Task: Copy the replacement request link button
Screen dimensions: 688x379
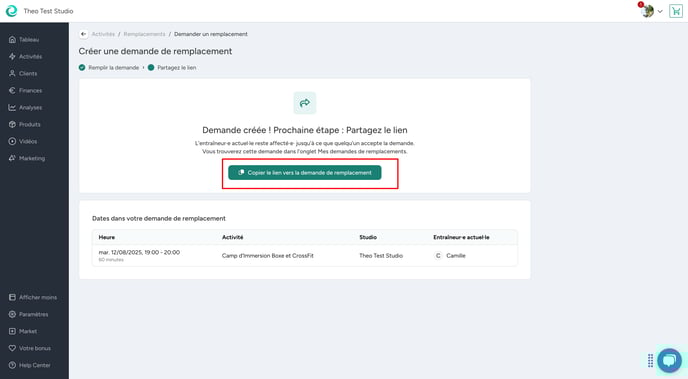Action: tap(305, 172)
